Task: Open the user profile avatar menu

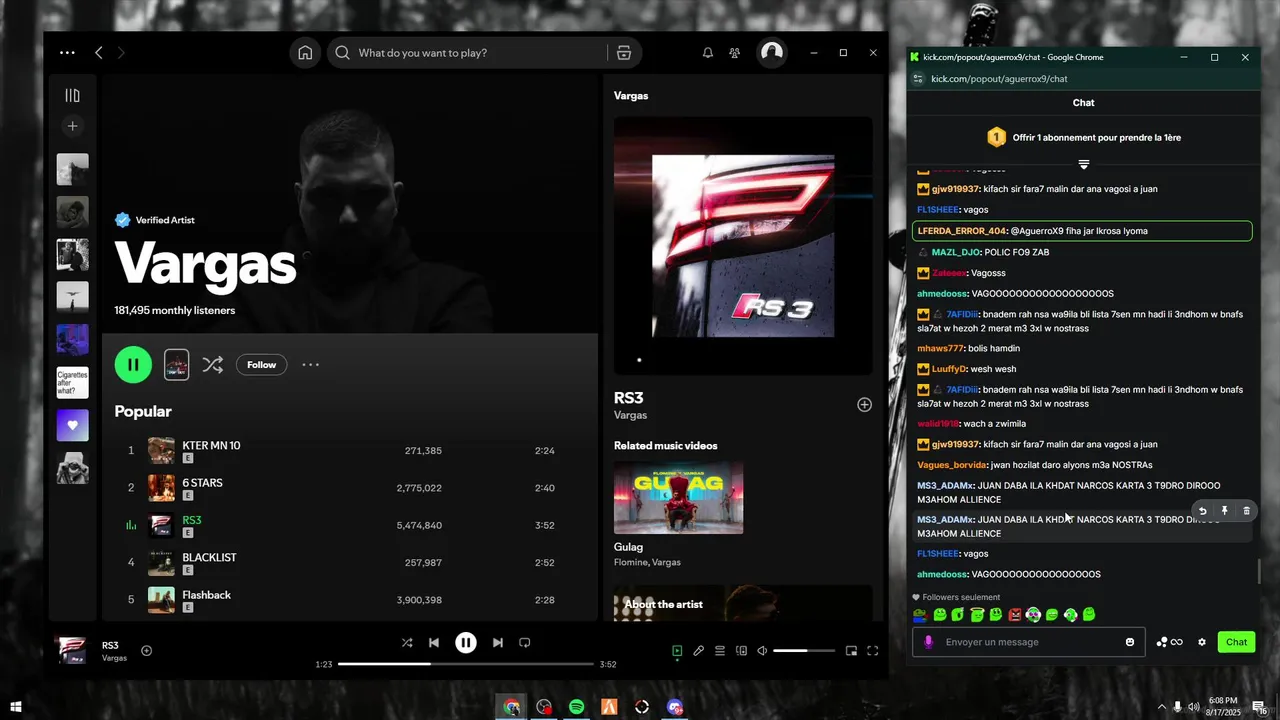Action: 772,53
